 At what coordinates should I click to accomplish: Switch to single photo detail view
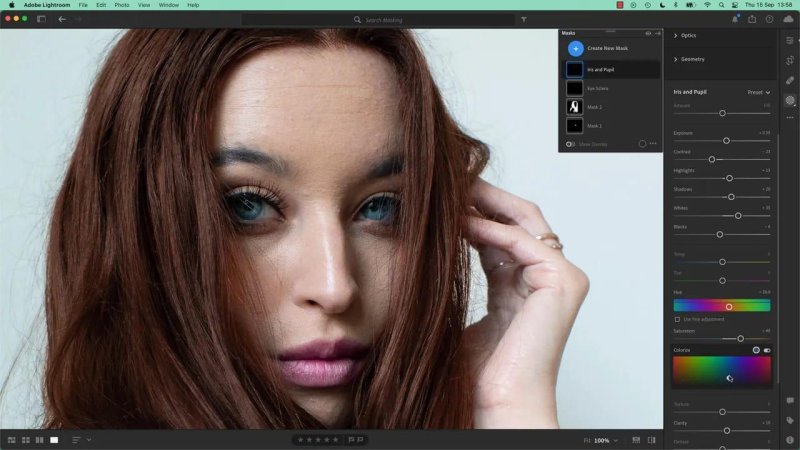click(x=54, y=440)
